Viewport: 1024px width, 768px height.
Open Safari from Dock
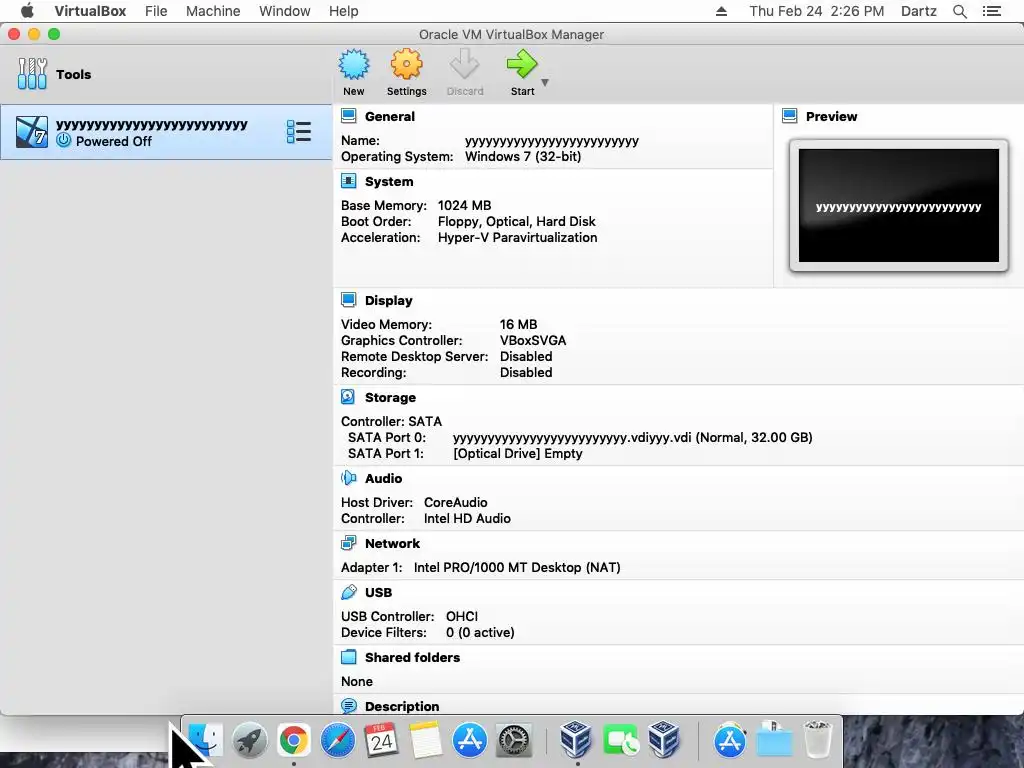coord(338,741)
